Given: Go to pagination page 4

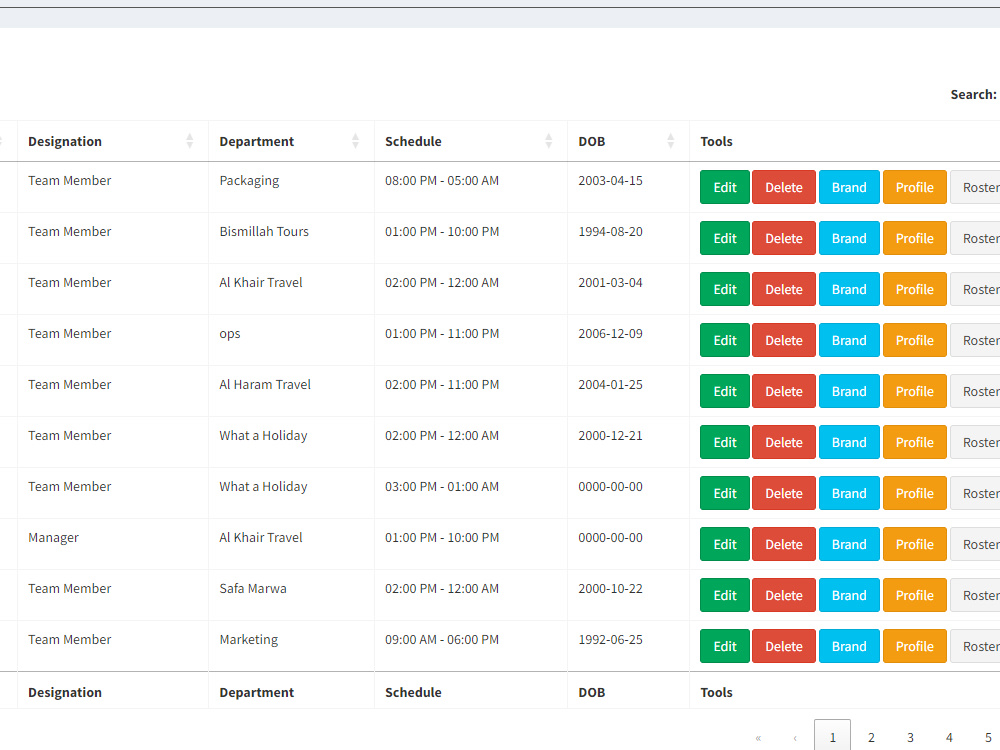Looking at the screenshot, I should coord(949,737).
